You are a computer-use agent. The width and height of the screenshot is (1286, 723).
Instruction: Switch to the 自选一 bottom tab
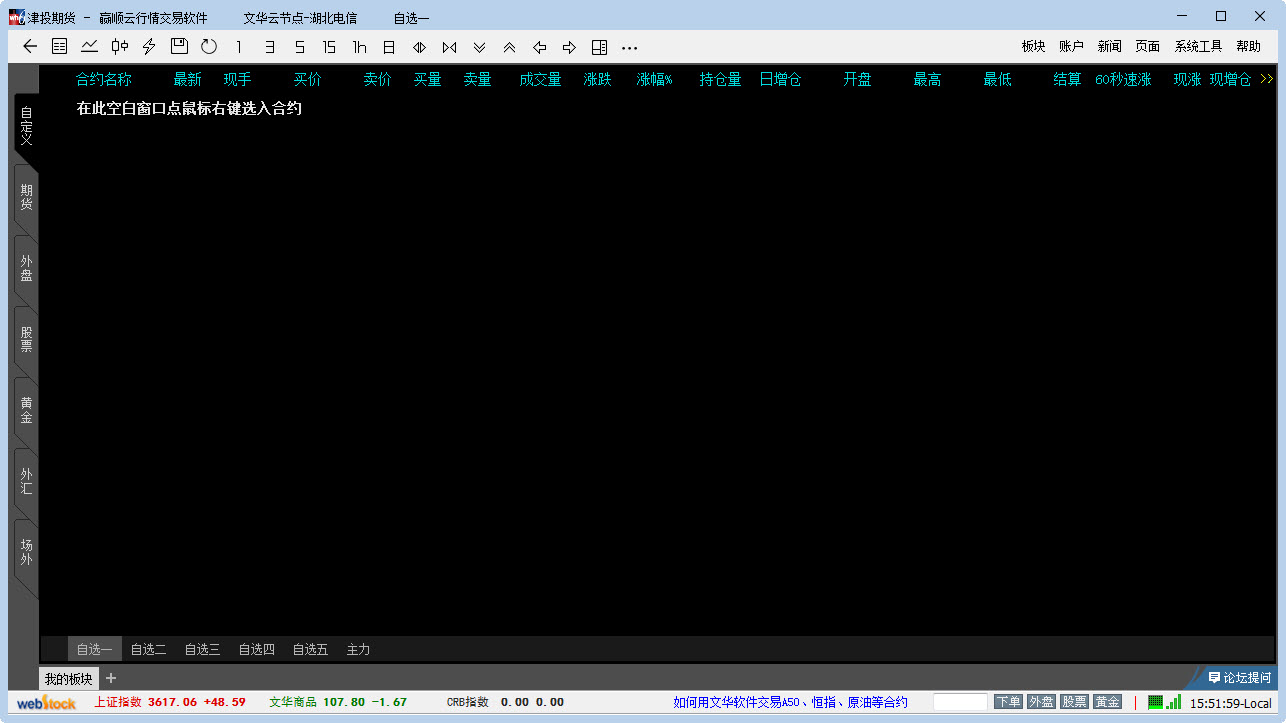[x=94, y=649]
